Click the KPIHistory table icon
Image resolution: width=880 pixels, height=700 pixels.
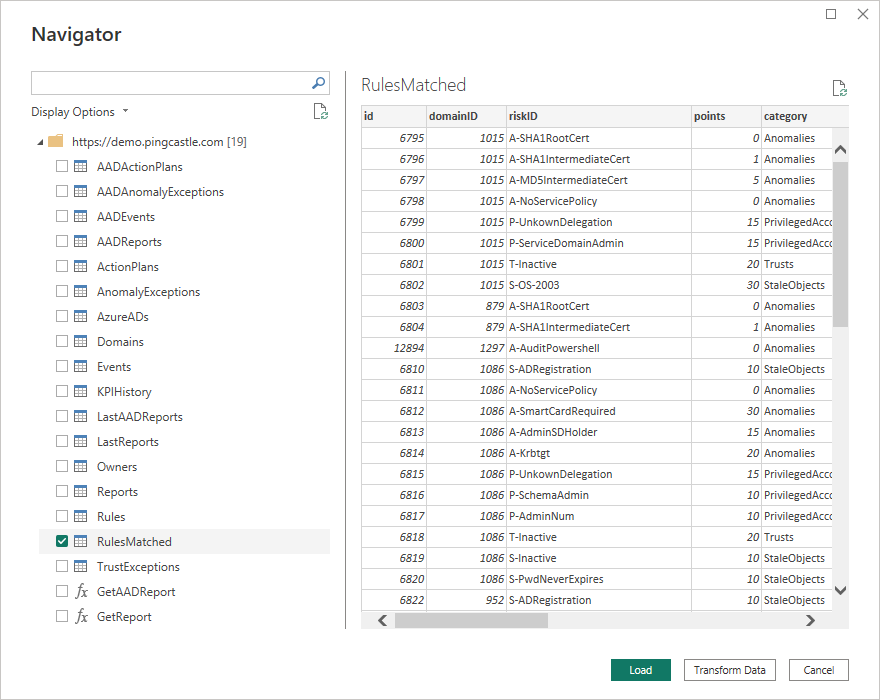[81, 391]
